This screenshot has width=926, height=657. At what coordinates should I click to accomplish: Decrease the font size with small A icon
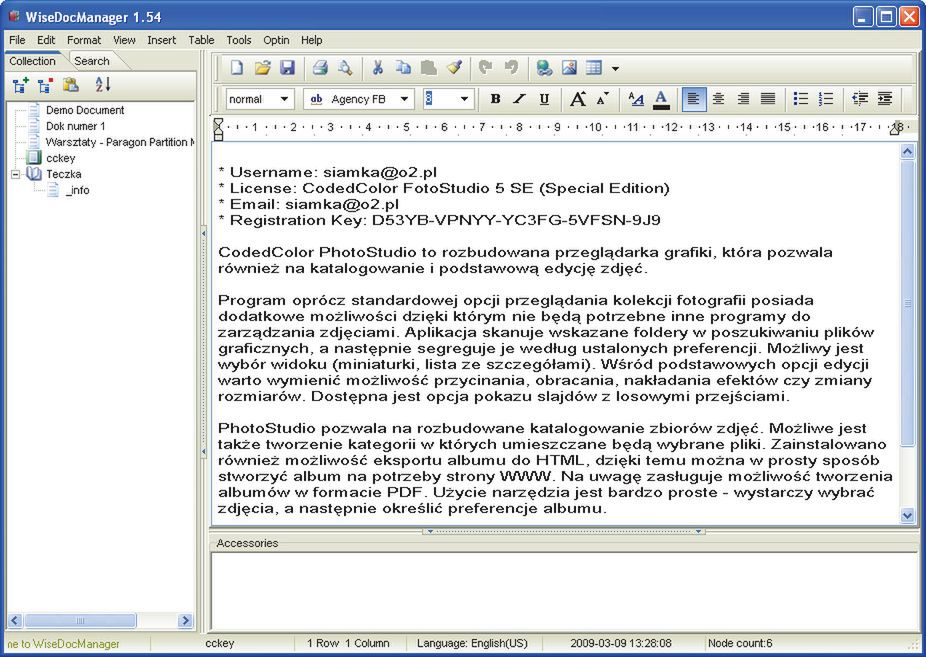coord(602,99)
